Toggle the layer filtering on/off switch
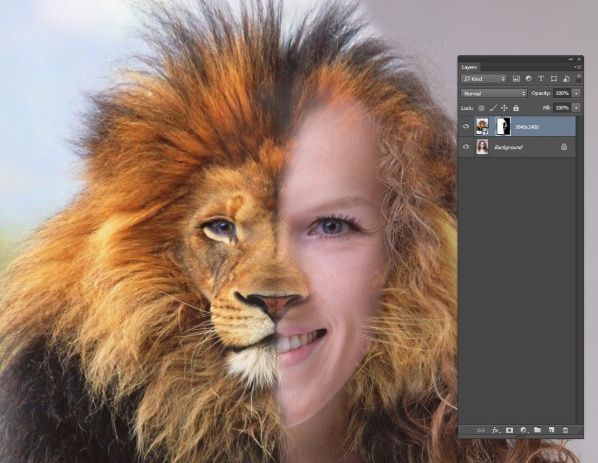 tap(579, 78)
